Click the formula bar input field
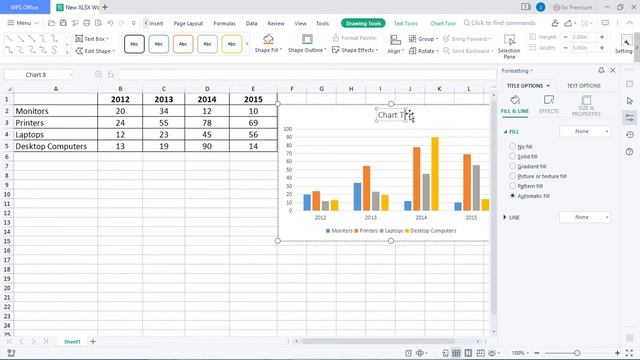 [307, 74]
